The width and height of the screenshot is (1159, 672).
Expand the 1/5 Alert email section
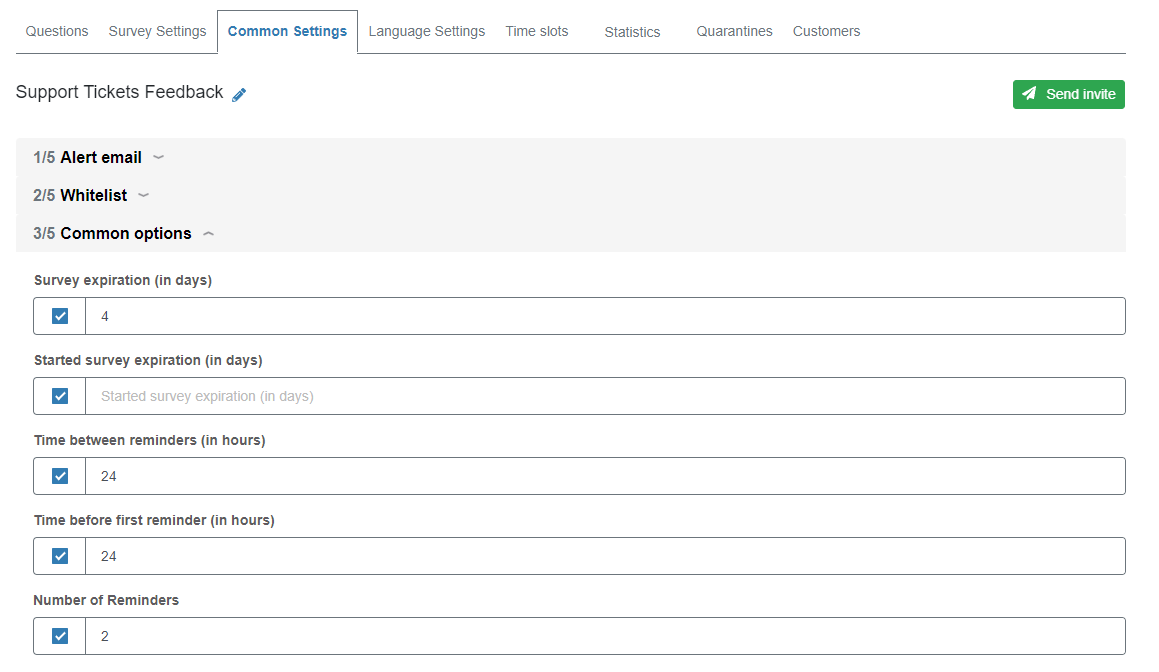(571, 157)
